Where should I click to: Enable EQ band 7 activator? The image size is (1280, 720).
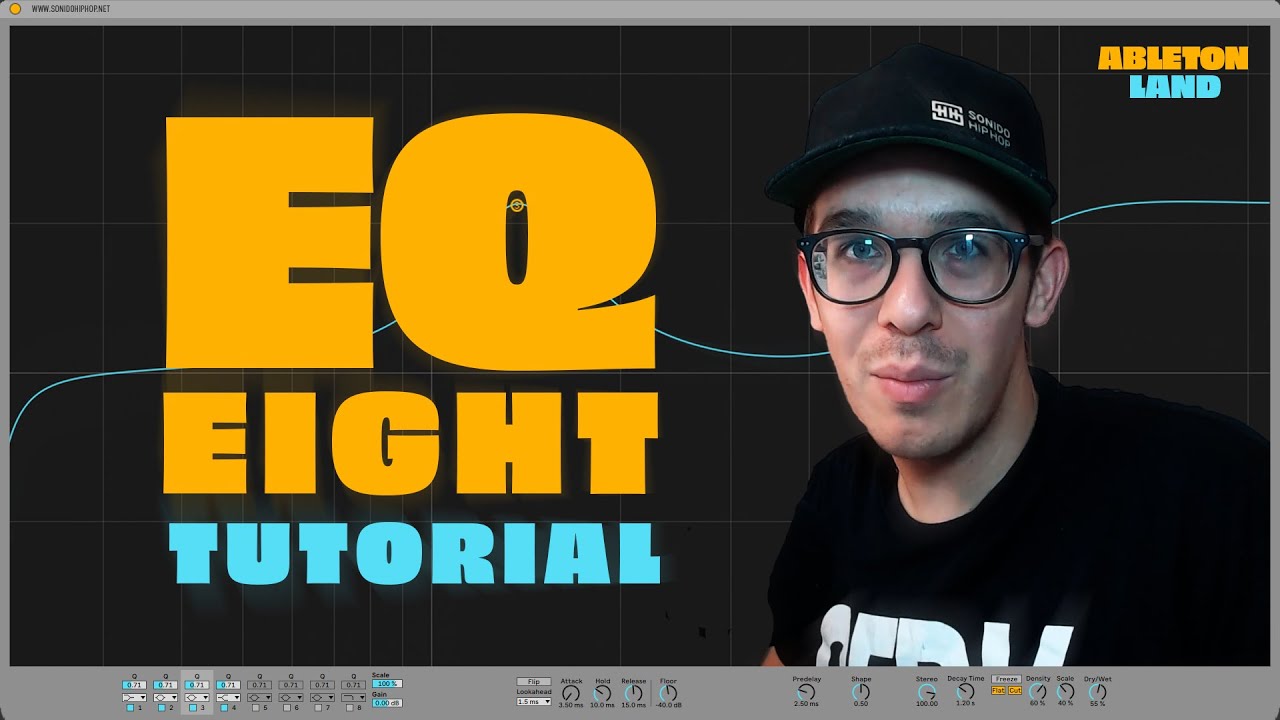point(318,707)
